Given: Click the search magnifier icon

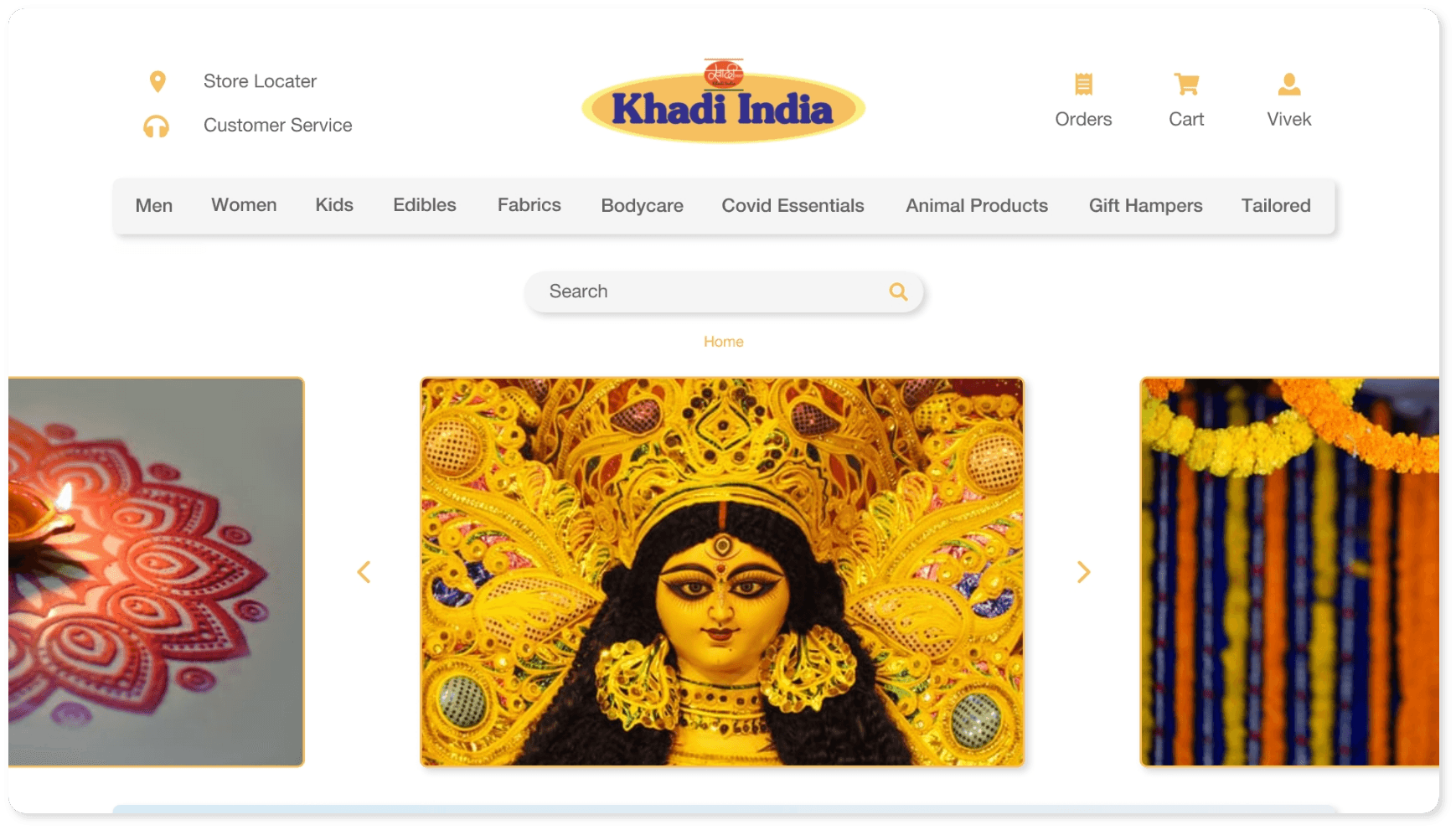Looking at the screenshot, I should [x=898, y=291].
